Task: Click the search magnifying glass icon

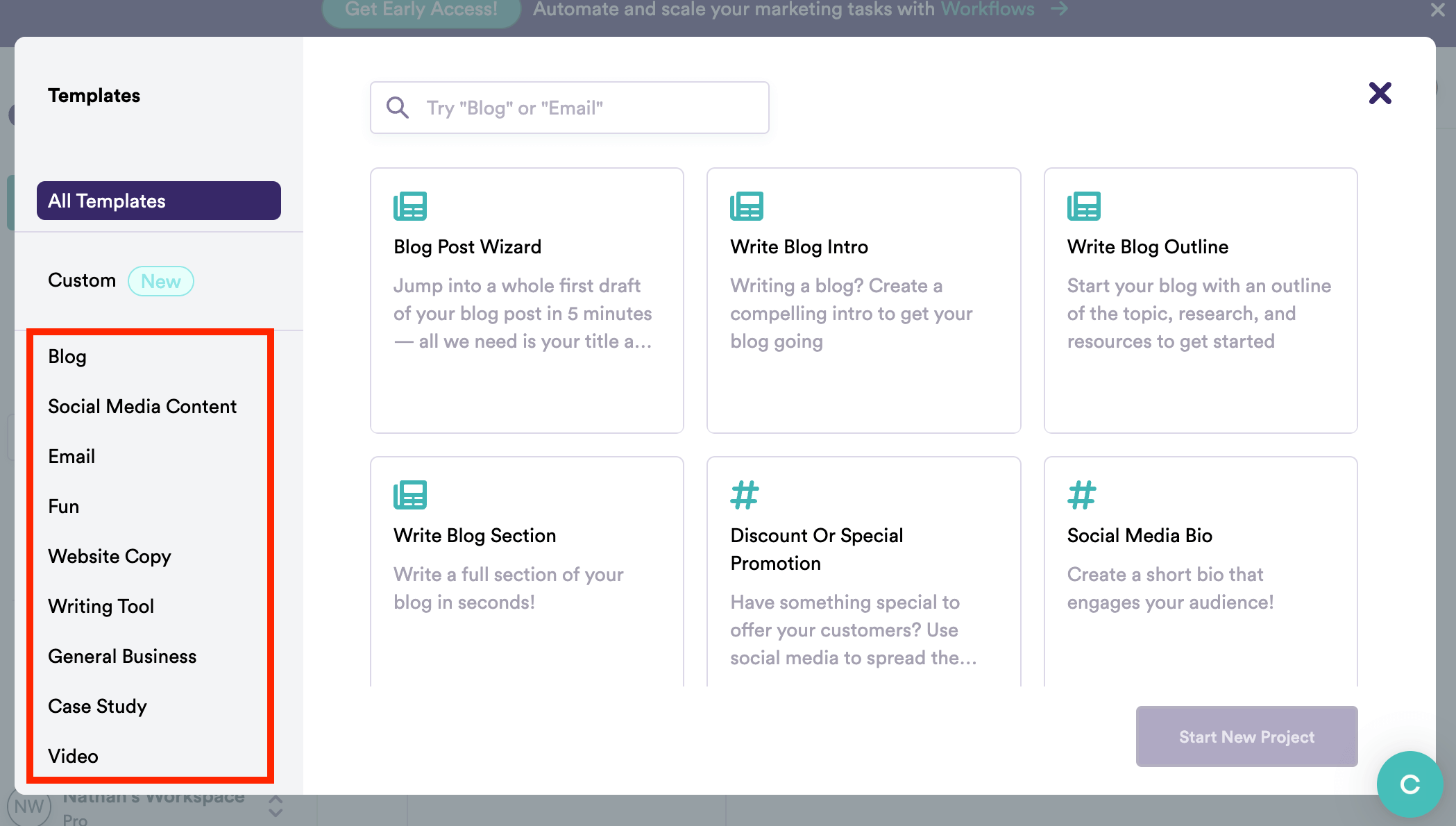Action: (397, 107)
